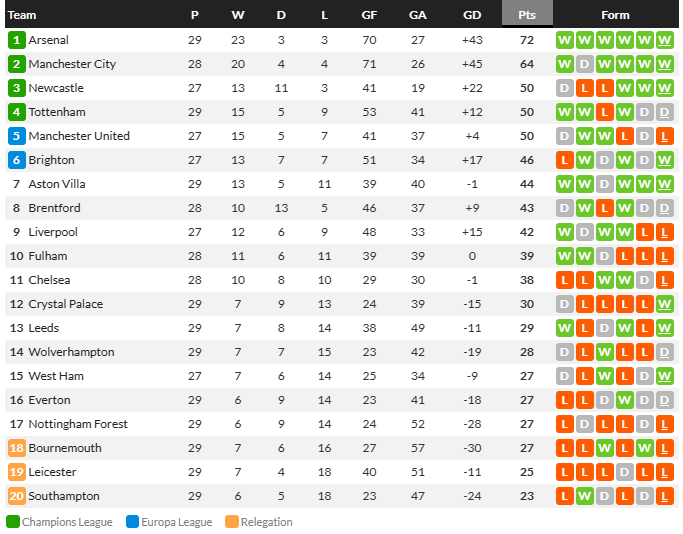Click the orange Relegation legend swatch

pos(232,522)
